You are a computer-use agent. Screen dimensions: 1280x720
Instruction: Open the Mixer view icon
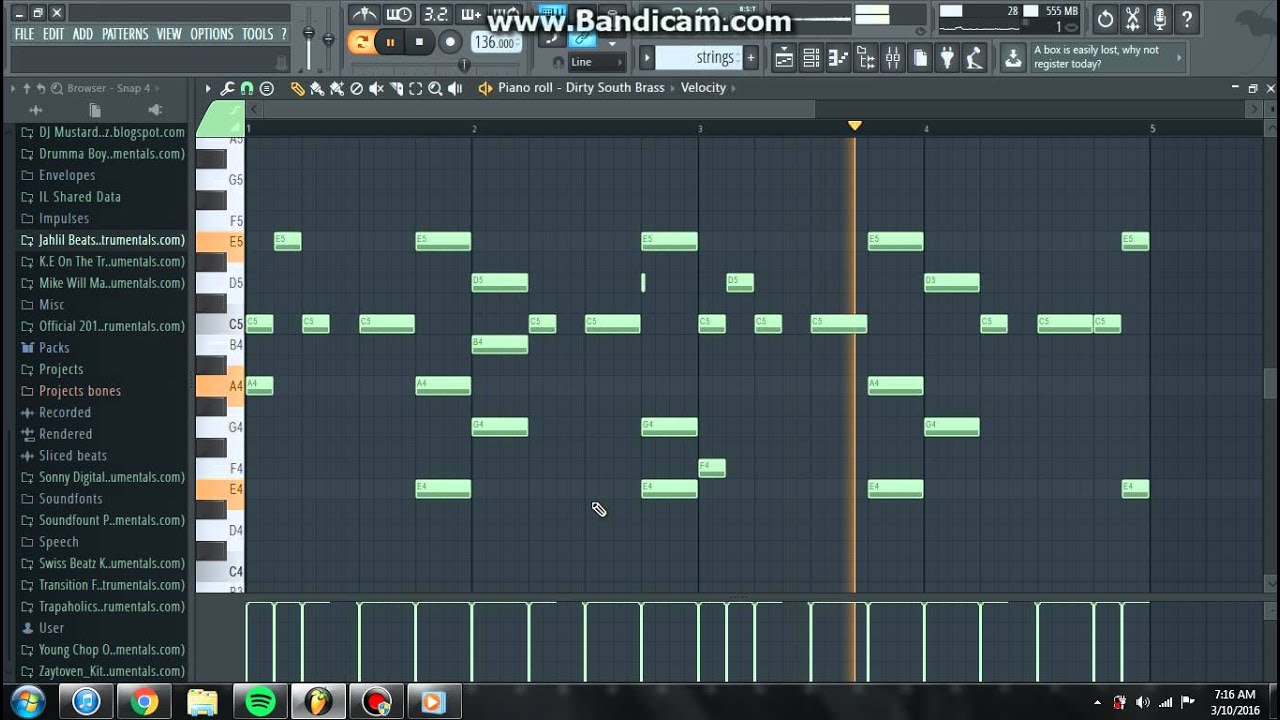coord(892,57)
